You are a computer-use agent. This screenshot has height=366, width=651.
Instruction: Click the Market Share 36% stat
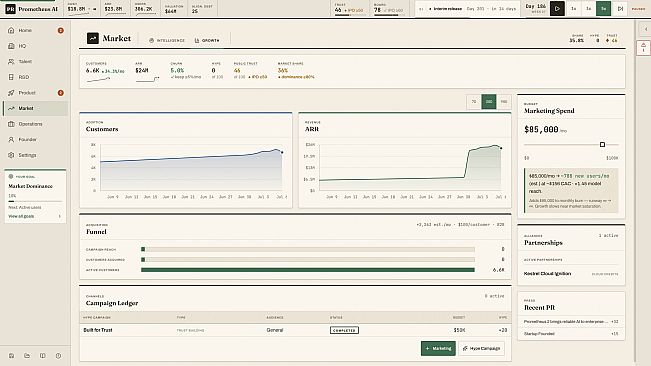296,71
